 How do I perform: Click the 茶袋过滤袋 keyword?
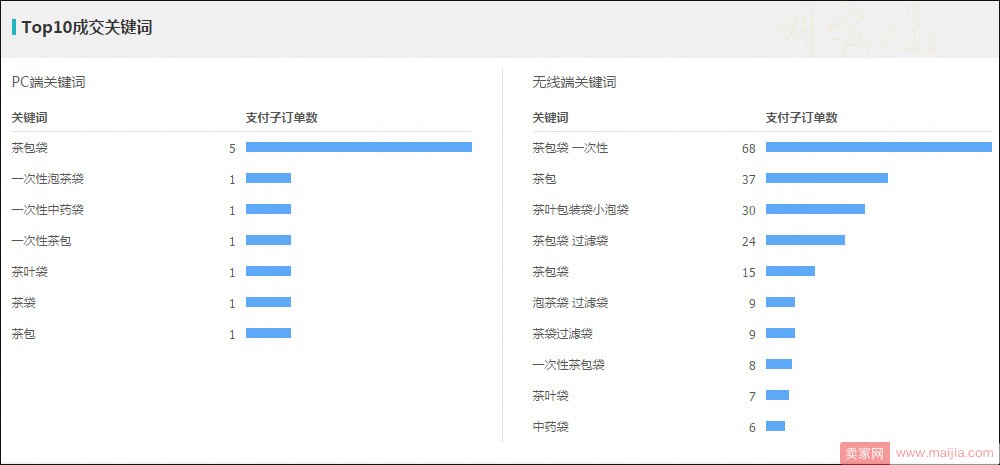562,334
